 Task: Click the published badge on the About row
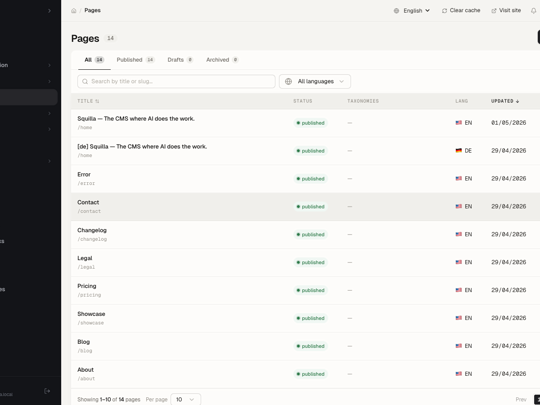(x=311, y=374)
